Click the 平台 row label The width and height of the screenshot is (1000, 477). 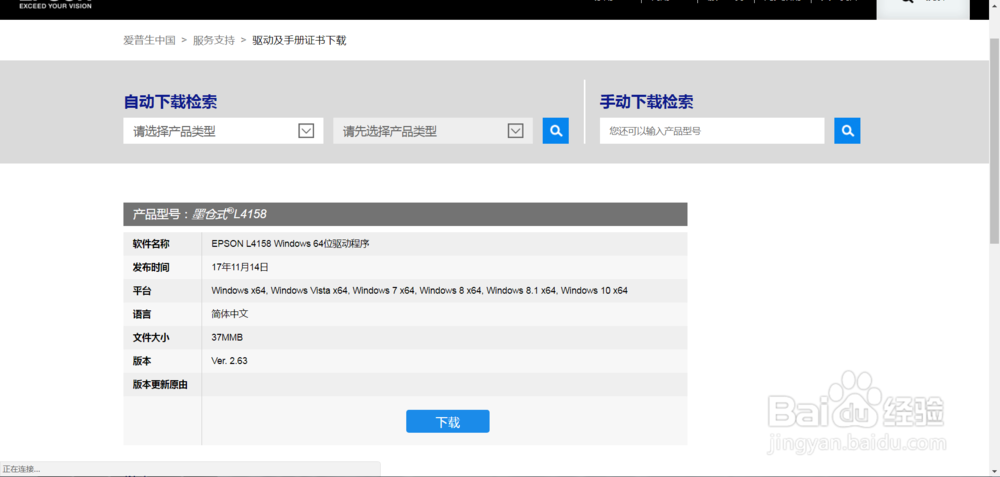tap(142, 291)
